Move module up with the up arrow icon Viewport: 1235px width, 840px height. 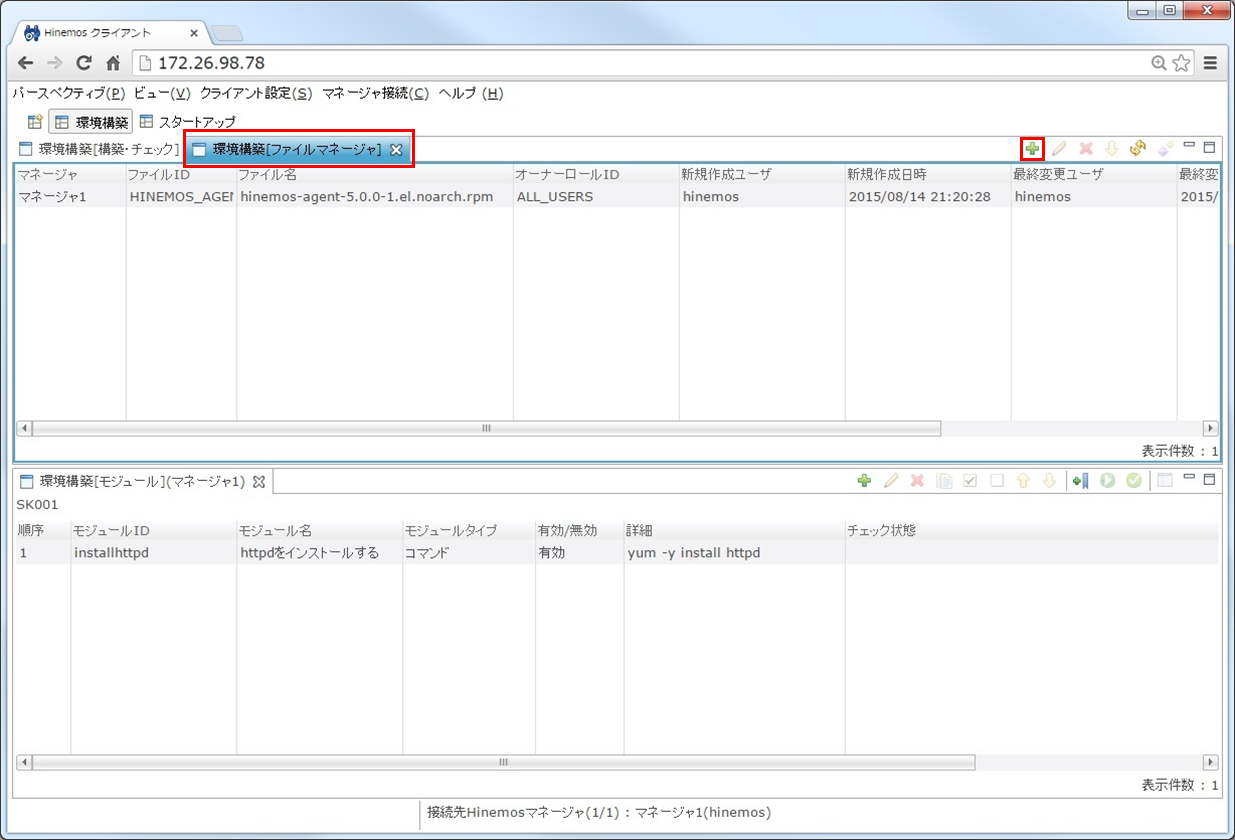pyautogui.click(x=1022, y=481)
